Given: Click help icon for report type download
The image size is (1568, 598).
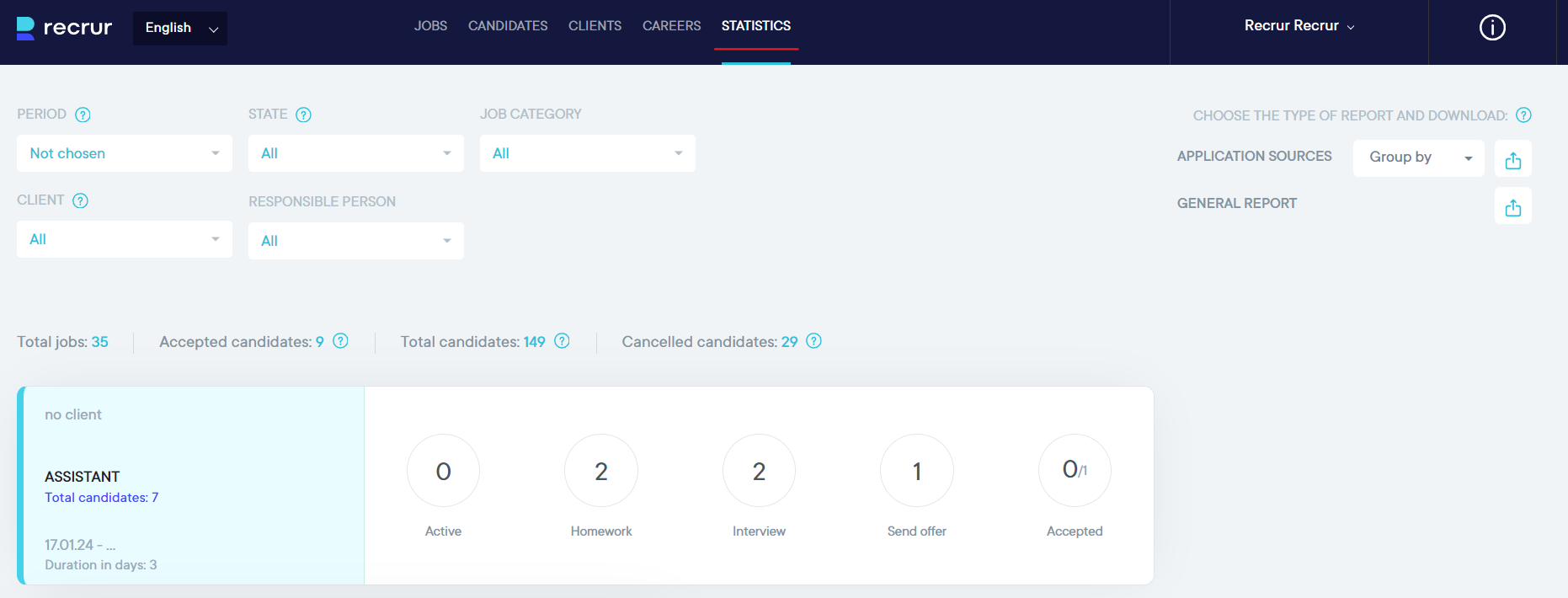Looking at the screenshot, I should pos(1523,115).
